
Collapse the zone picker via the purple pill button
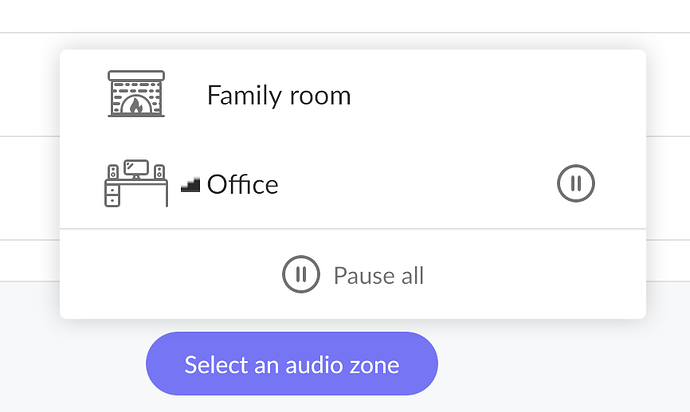click(292, 364)
